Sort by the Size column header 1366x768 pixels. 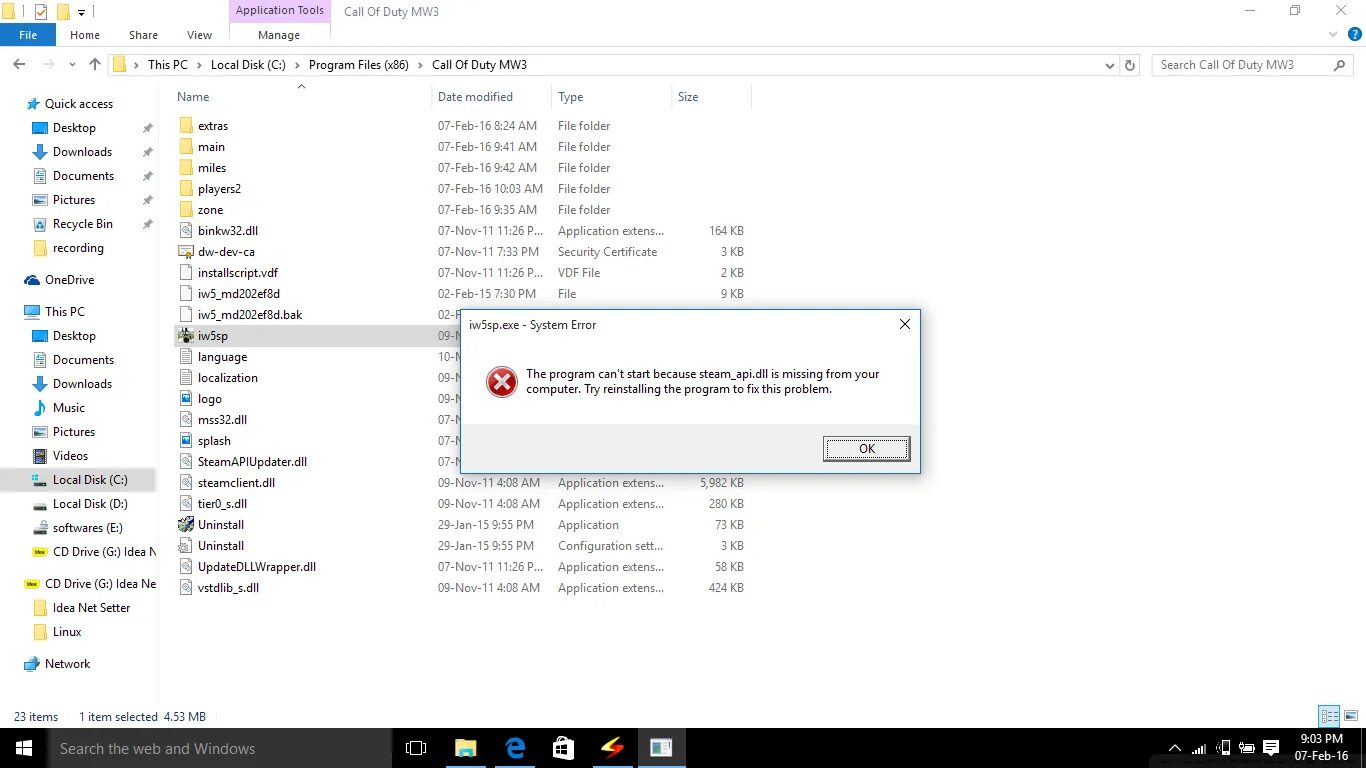point(688,97)
